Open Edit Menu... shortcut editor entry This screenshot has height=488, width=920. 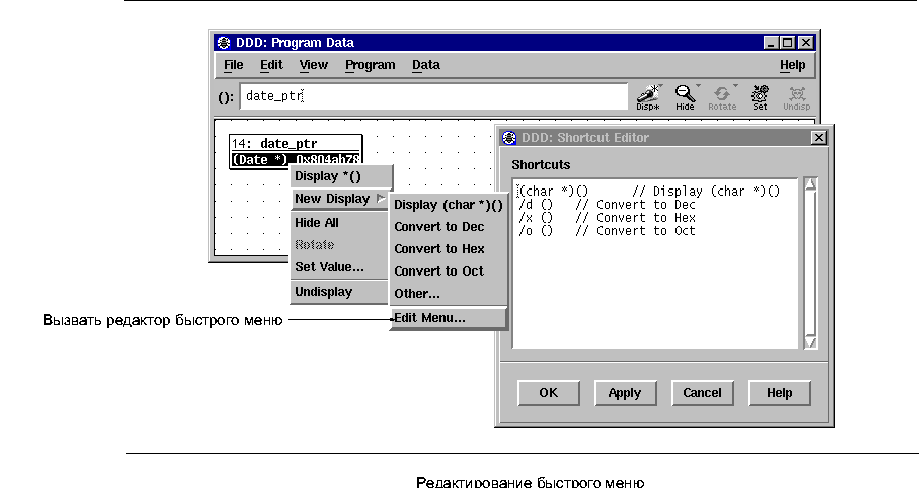click(x=448, y=318)
